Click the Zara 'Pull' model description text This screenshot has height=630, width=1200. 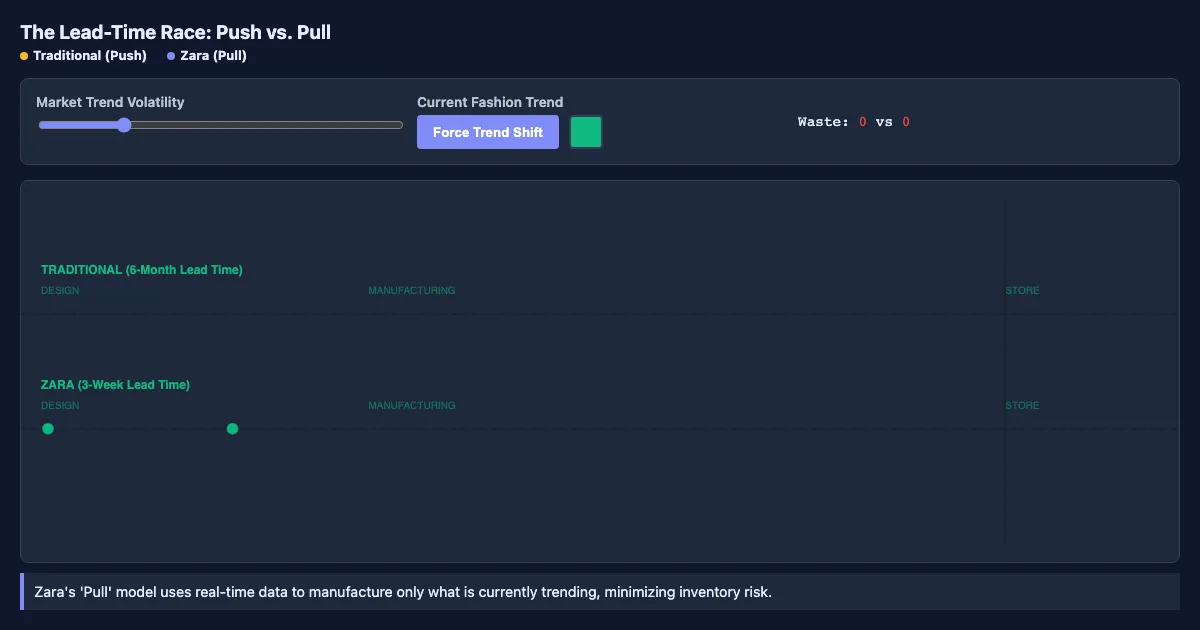[x=403, y=592]
